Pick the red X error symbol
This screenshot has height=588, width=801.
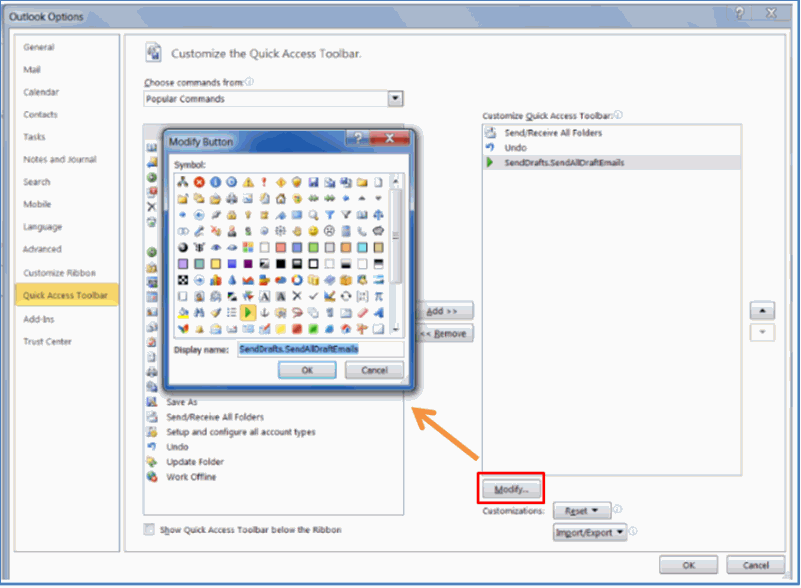click(x=199, y=182)
